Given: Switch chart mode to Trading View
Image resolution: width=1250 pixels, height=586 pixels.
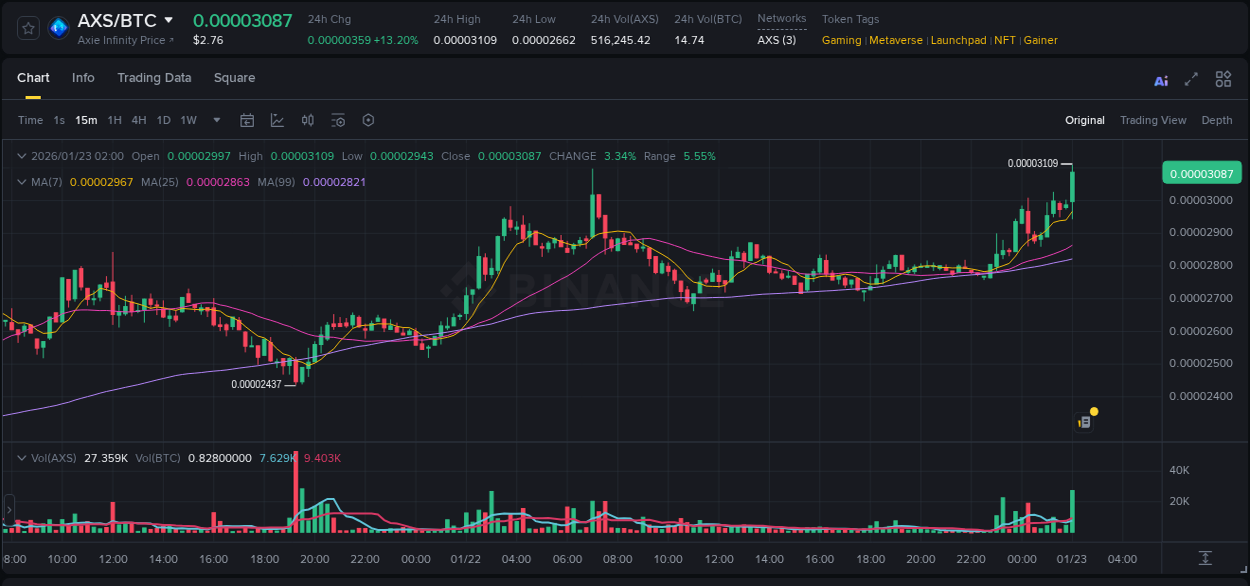Looking at the screenshot, I should pos(1153,120).
